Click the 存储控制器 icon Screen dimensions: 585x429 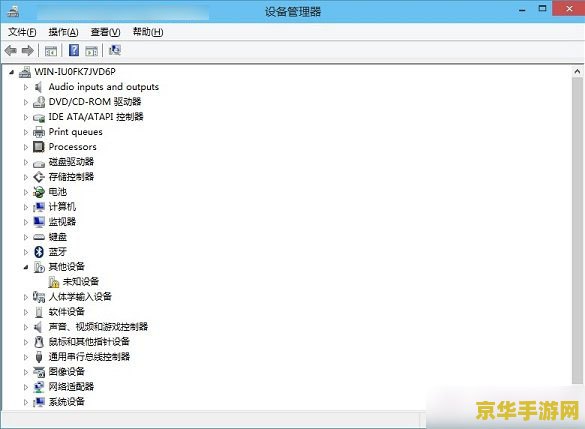[39, 177]
